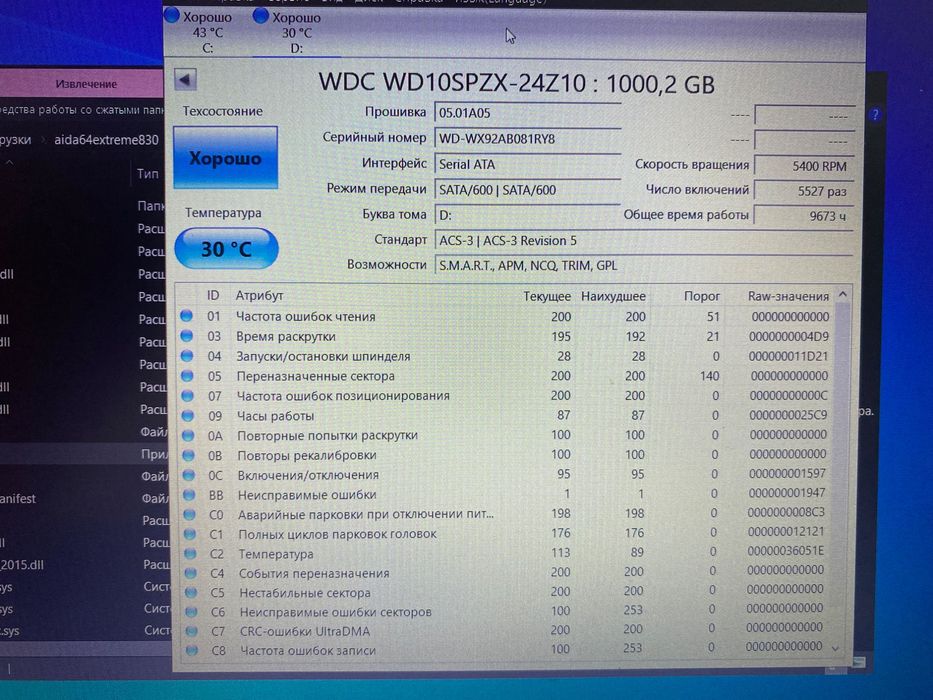Click status circle of attribute 01

pos(186,315)
